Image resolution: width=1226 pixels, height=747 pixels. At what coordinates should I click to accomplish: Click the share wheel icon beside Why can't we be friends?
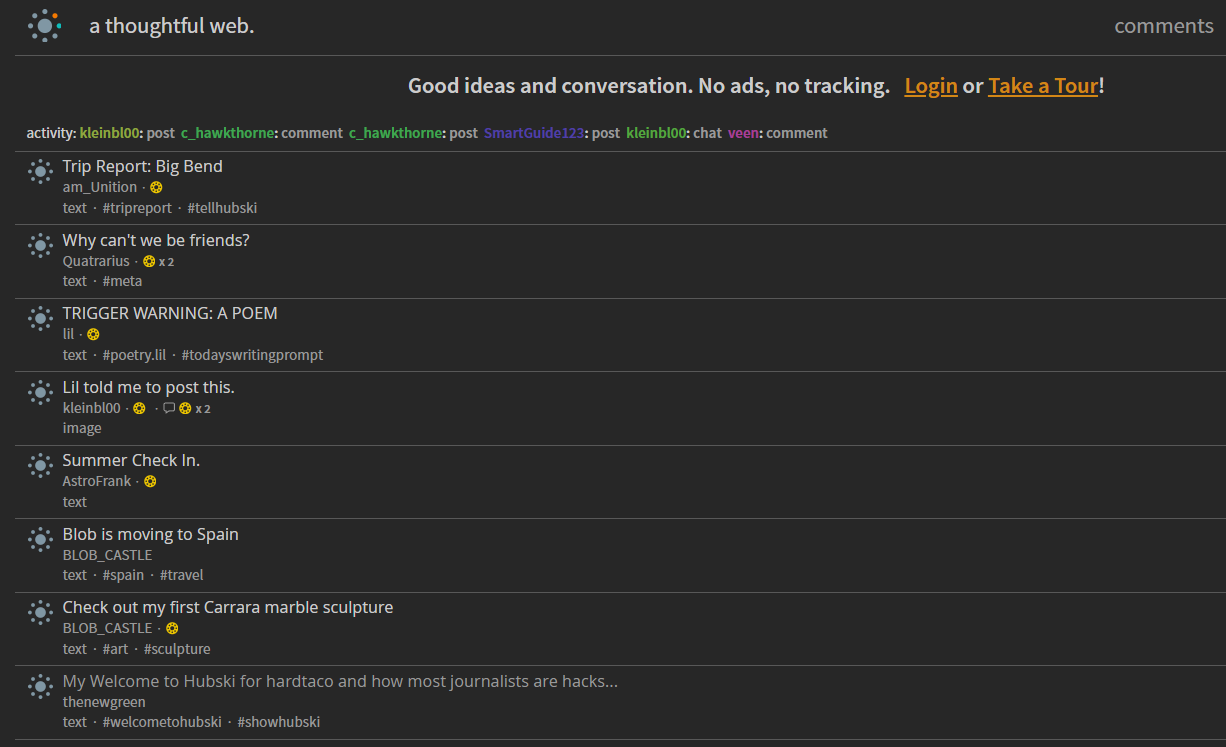click(40, 245)
